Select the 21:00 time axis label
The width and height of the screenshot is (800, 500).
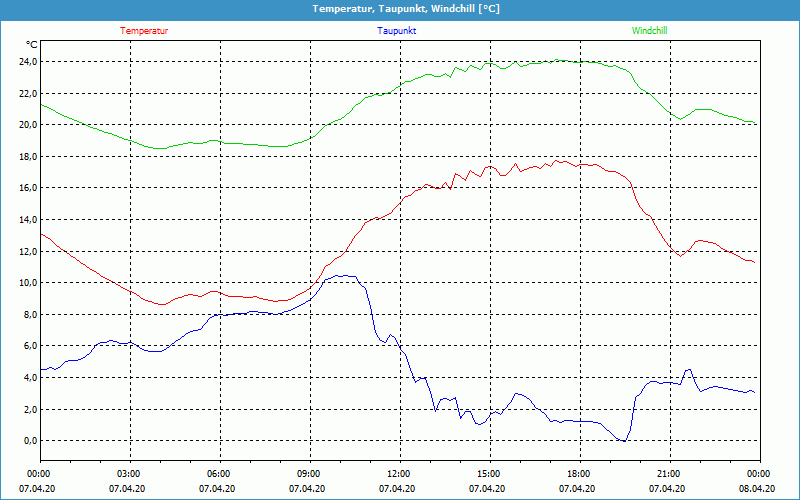(x=668, y=474)
